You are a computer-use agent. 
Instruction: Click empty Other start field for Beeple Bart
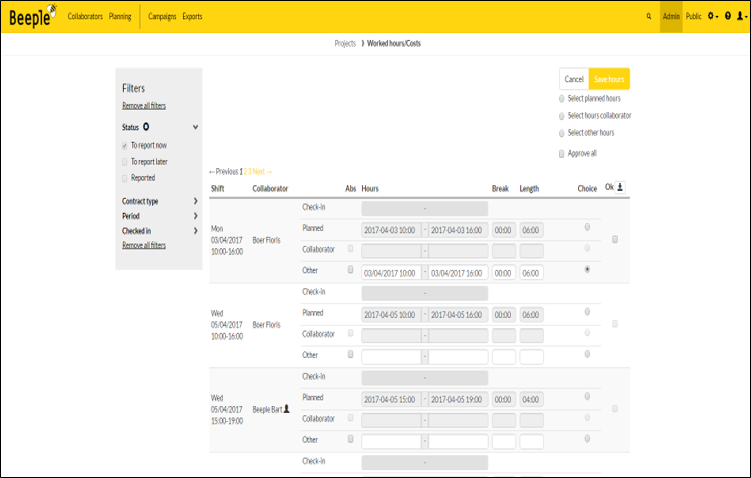point(391,441)
